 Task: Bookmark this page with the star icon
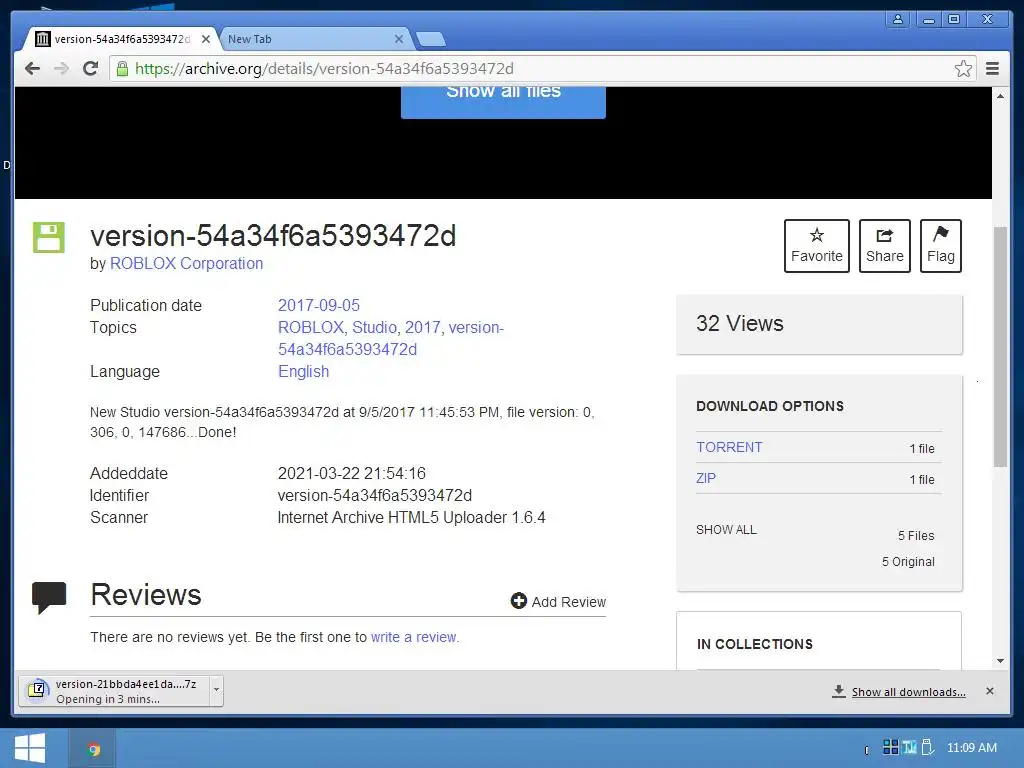click(963, 69)
